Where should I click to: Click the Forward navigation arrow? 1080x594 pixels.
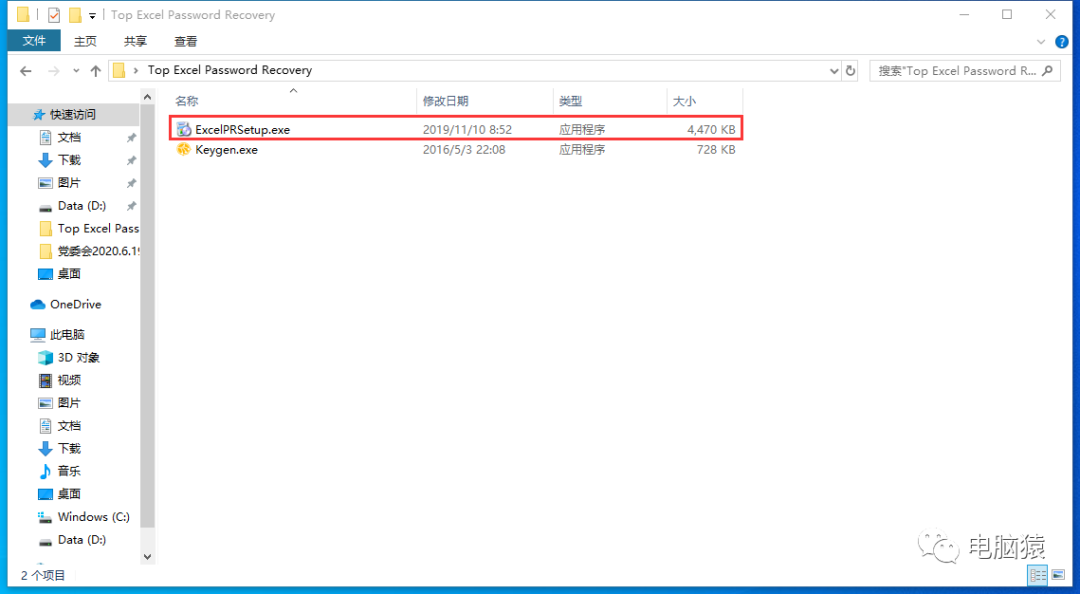[x=54, y=70]
